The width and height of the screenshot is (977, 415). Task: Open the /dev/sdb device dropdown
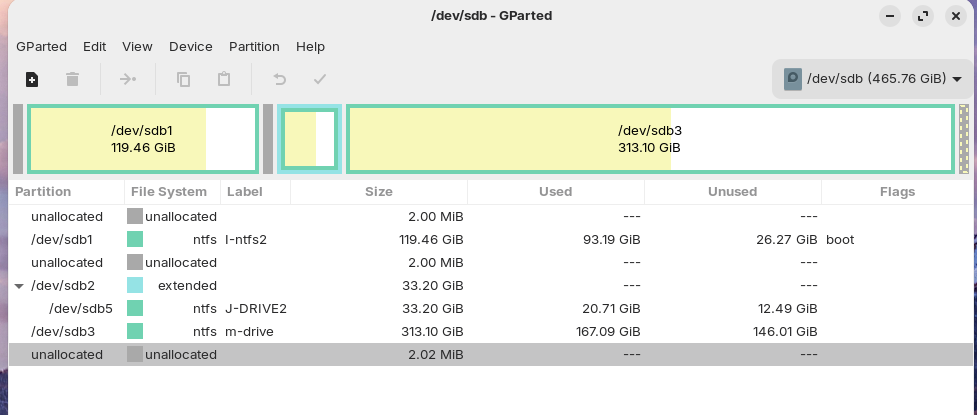point(872,79)
